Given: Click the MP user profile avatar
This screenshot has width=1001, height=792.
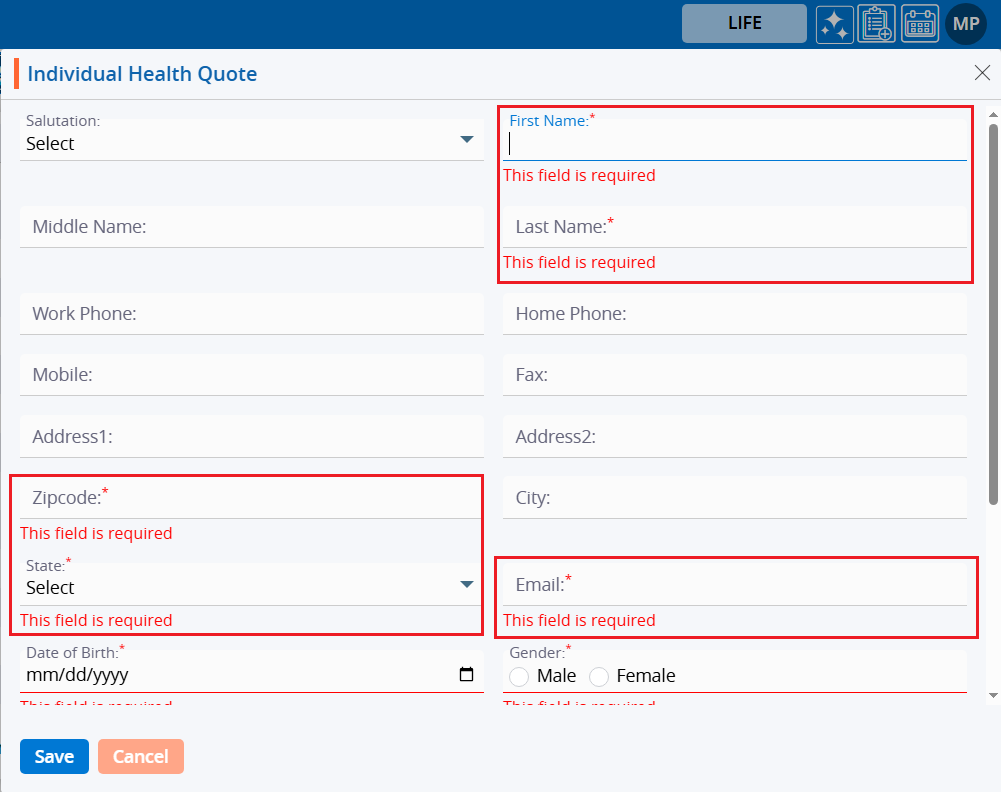Looking at the screenshot, I should pos(965,24).
